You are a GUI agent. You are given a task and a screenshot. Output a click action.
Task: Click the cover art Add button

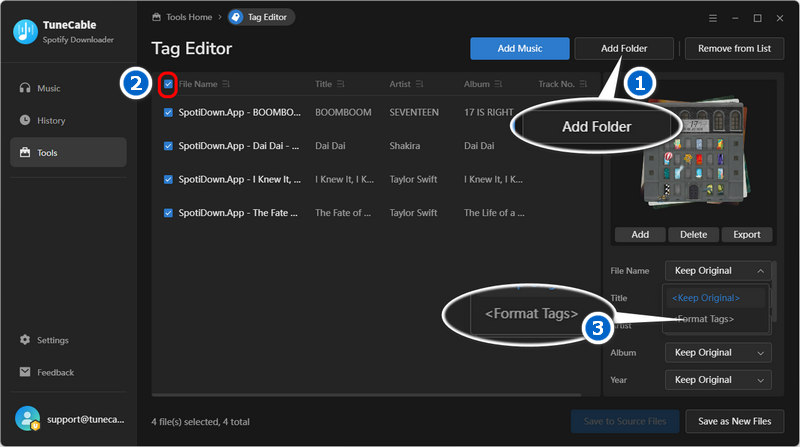[640, 235]
